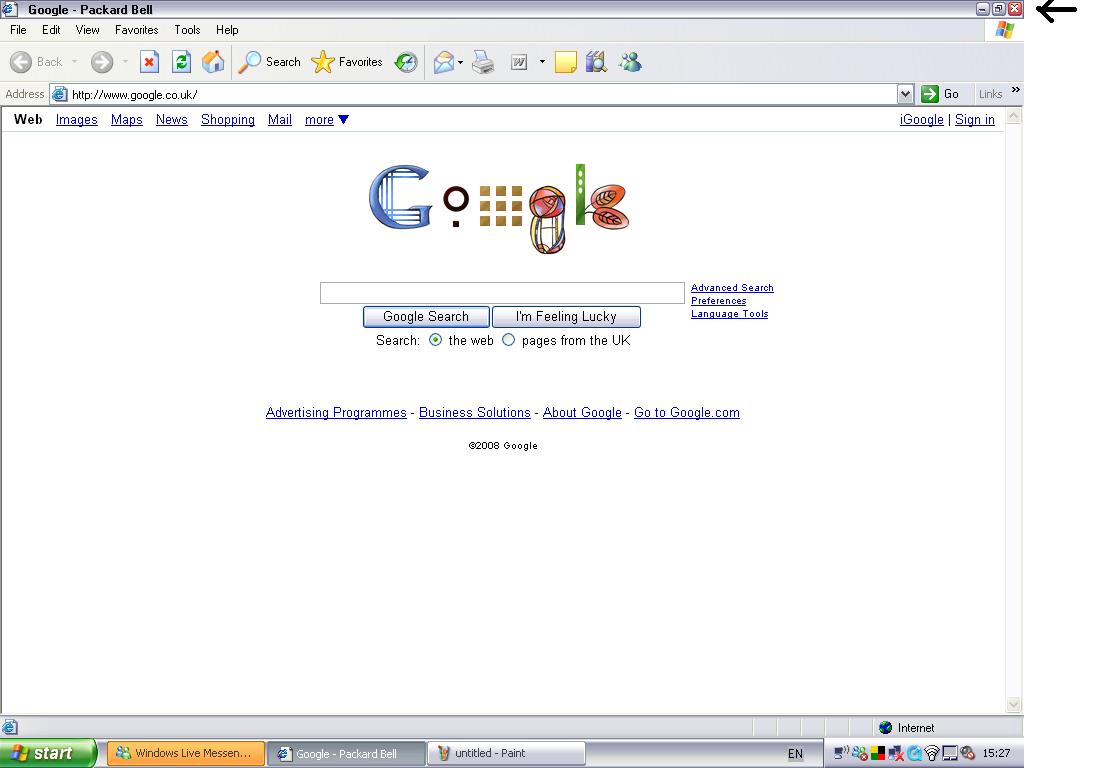Open the Favorites menu in the menu bar

pyautogui.click(x=137, y=30)
